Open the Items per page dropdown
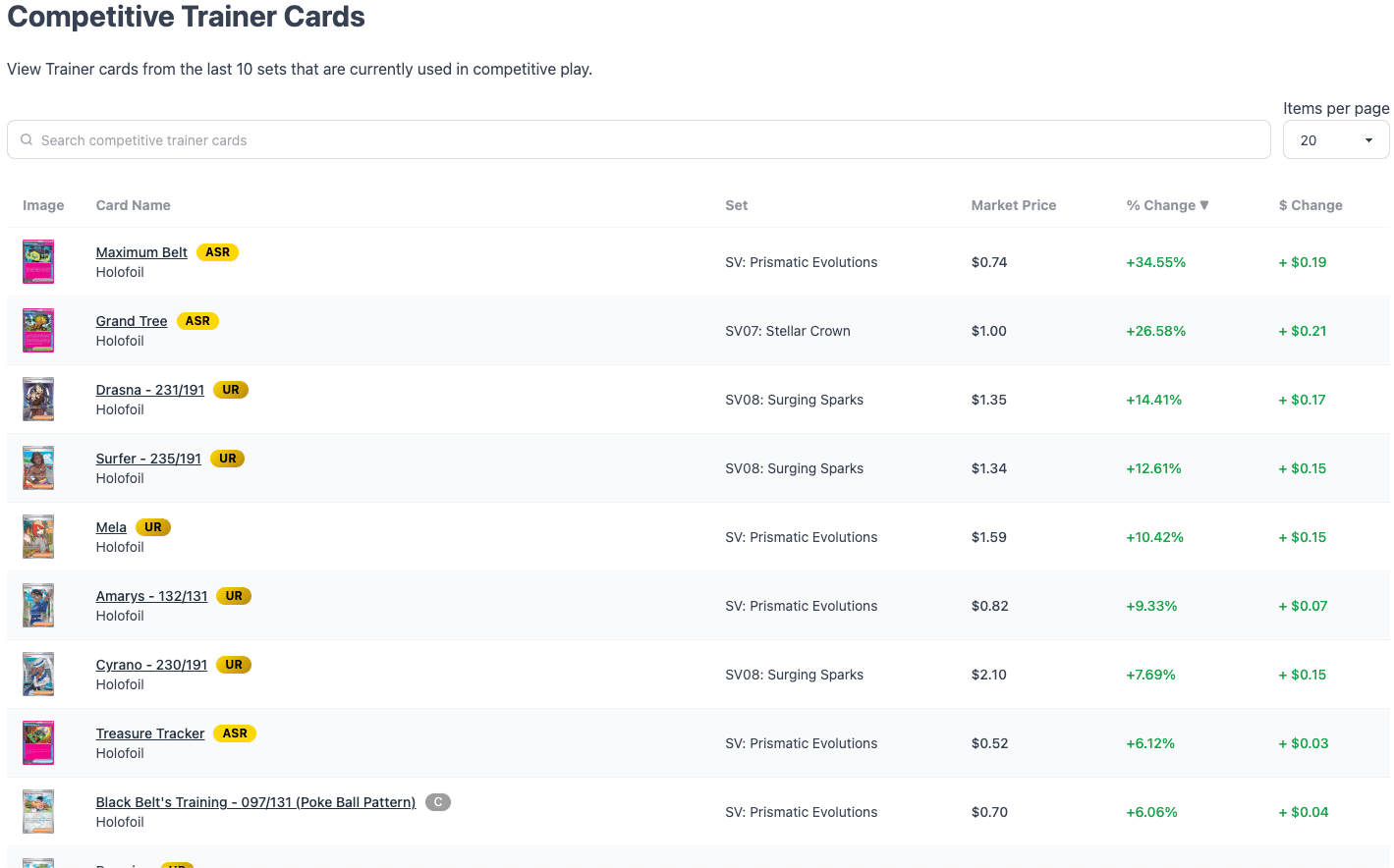Image resolution: width=1394 pixels, height=868 pixels. pyautogui.click(x=1335, y=139)
